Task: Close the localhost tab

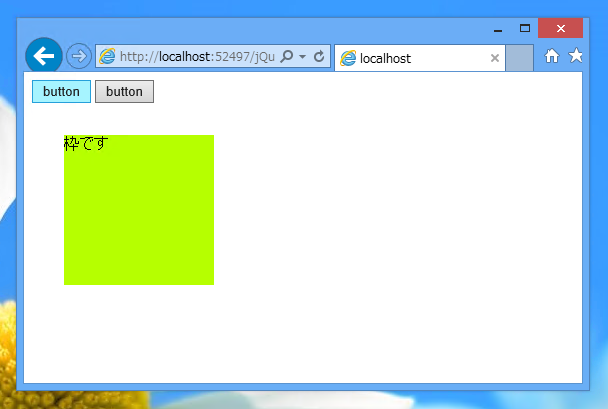Action: click(x=495, y=58)
